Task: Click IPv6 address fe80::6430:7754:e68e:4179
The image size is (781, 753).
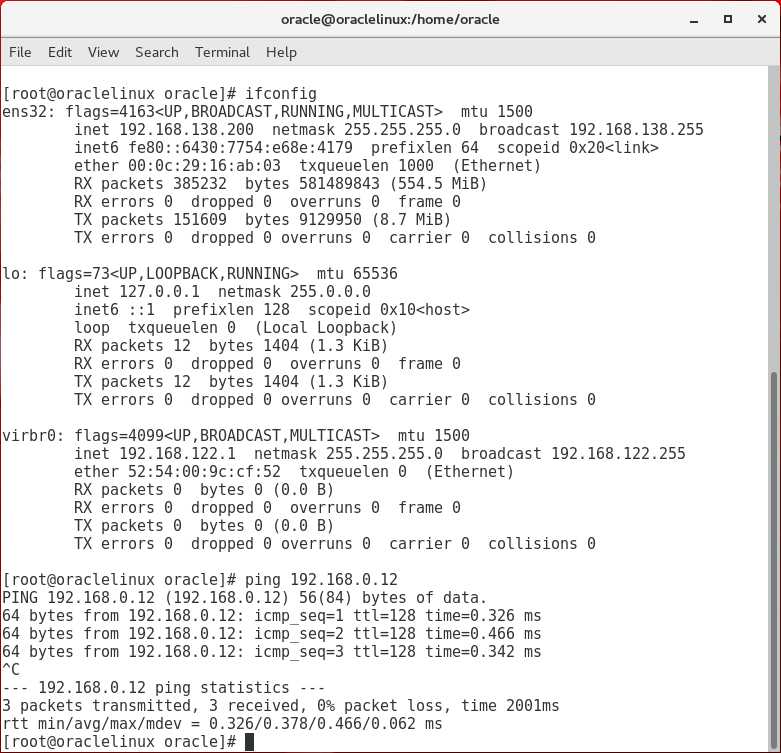Action: (241, 147)
